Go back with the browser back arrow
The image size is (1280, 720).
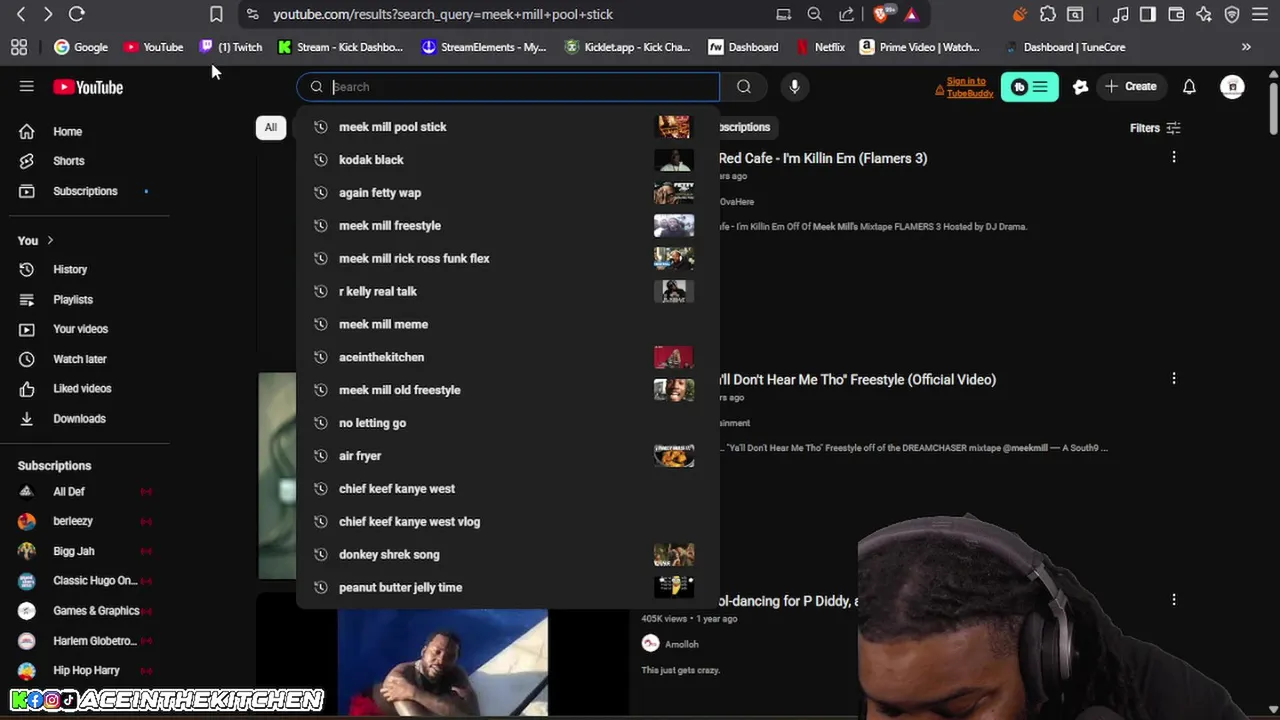(21, 14)
